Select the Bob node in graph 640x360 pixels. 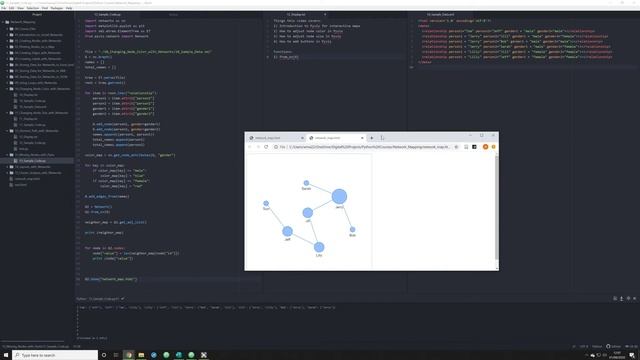pyautogui.click(x=352, y=229)
